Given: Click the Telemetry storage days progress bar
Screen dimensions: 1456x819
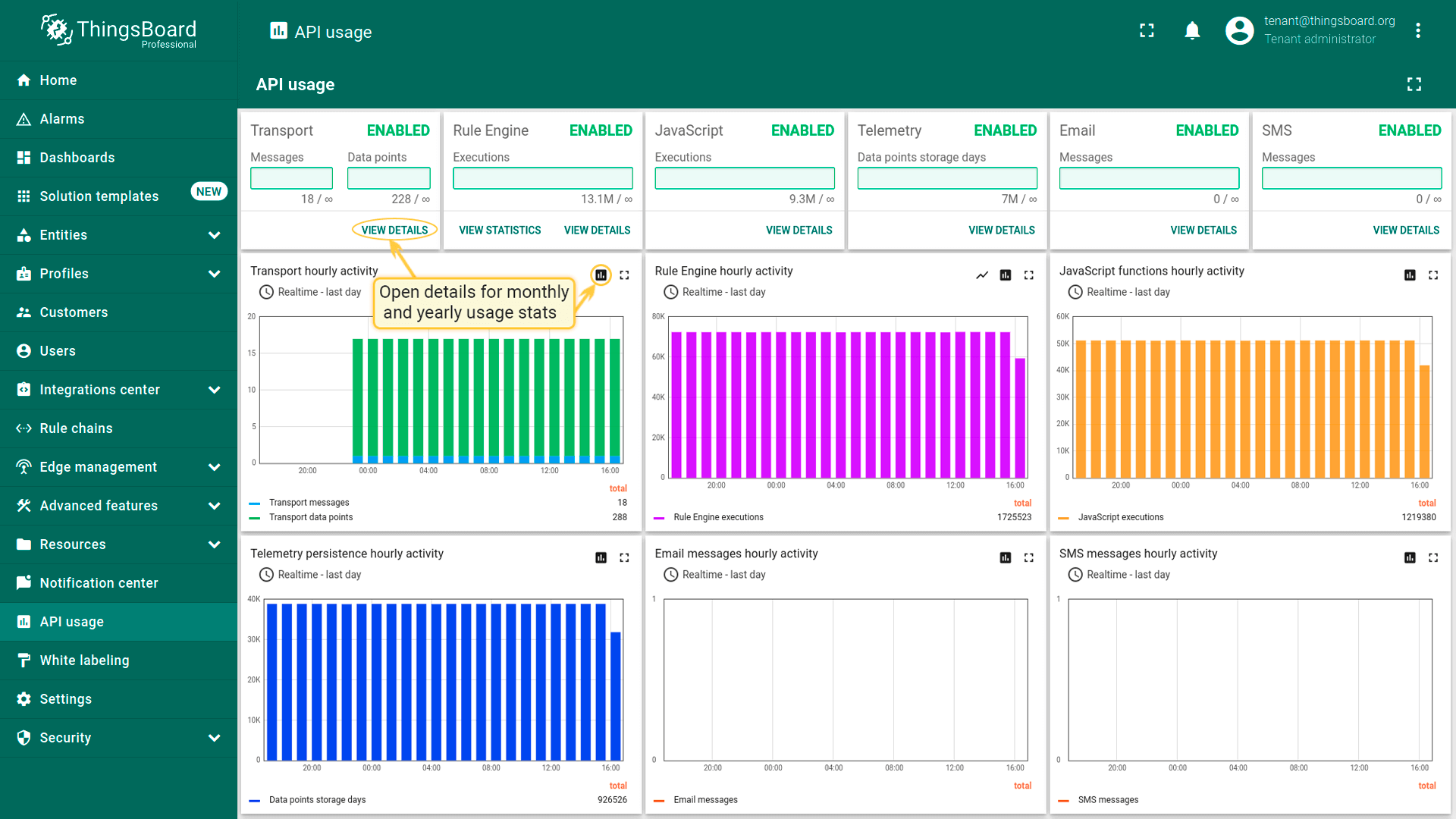Looking at the screenshot, I should pos(947,178).
